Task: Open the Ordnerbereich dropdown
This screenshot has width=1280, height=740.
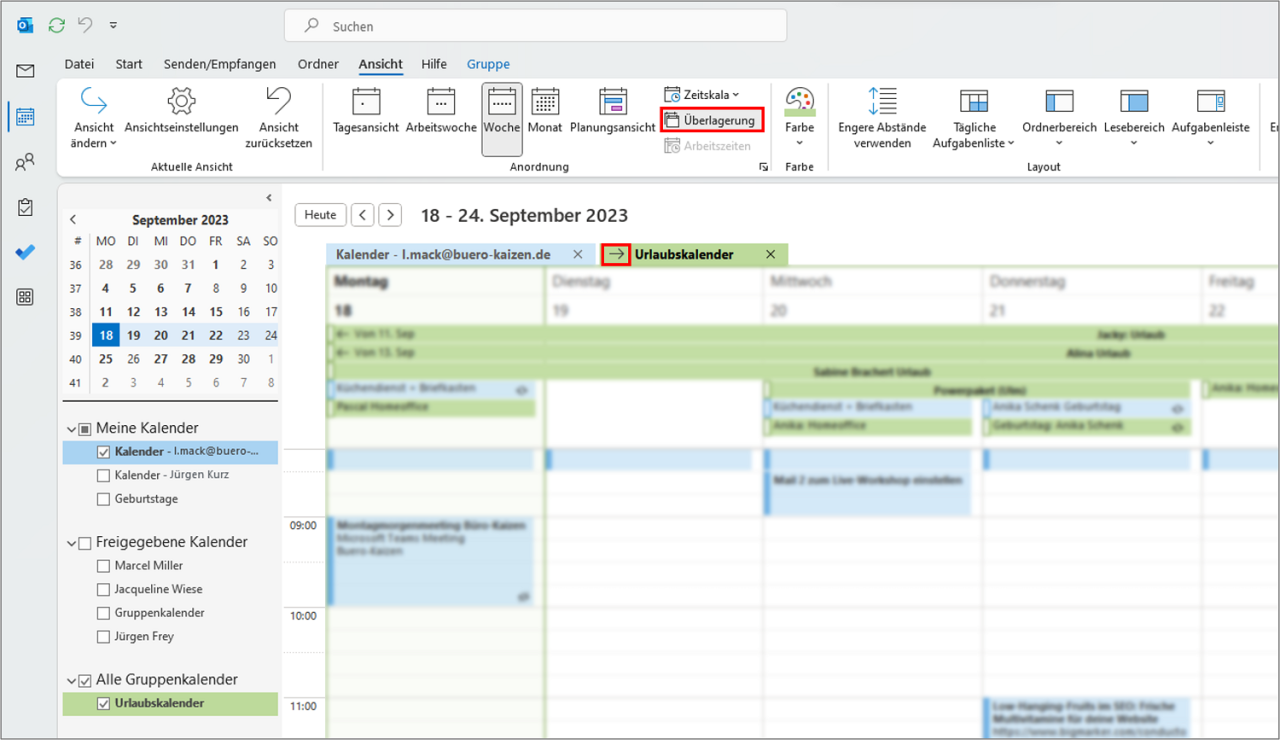Action: (x=1059, y=118)
